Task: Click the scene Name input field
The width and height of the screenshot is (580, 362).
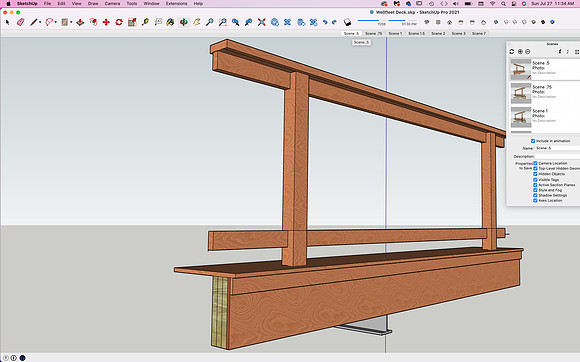Action: 557,148
